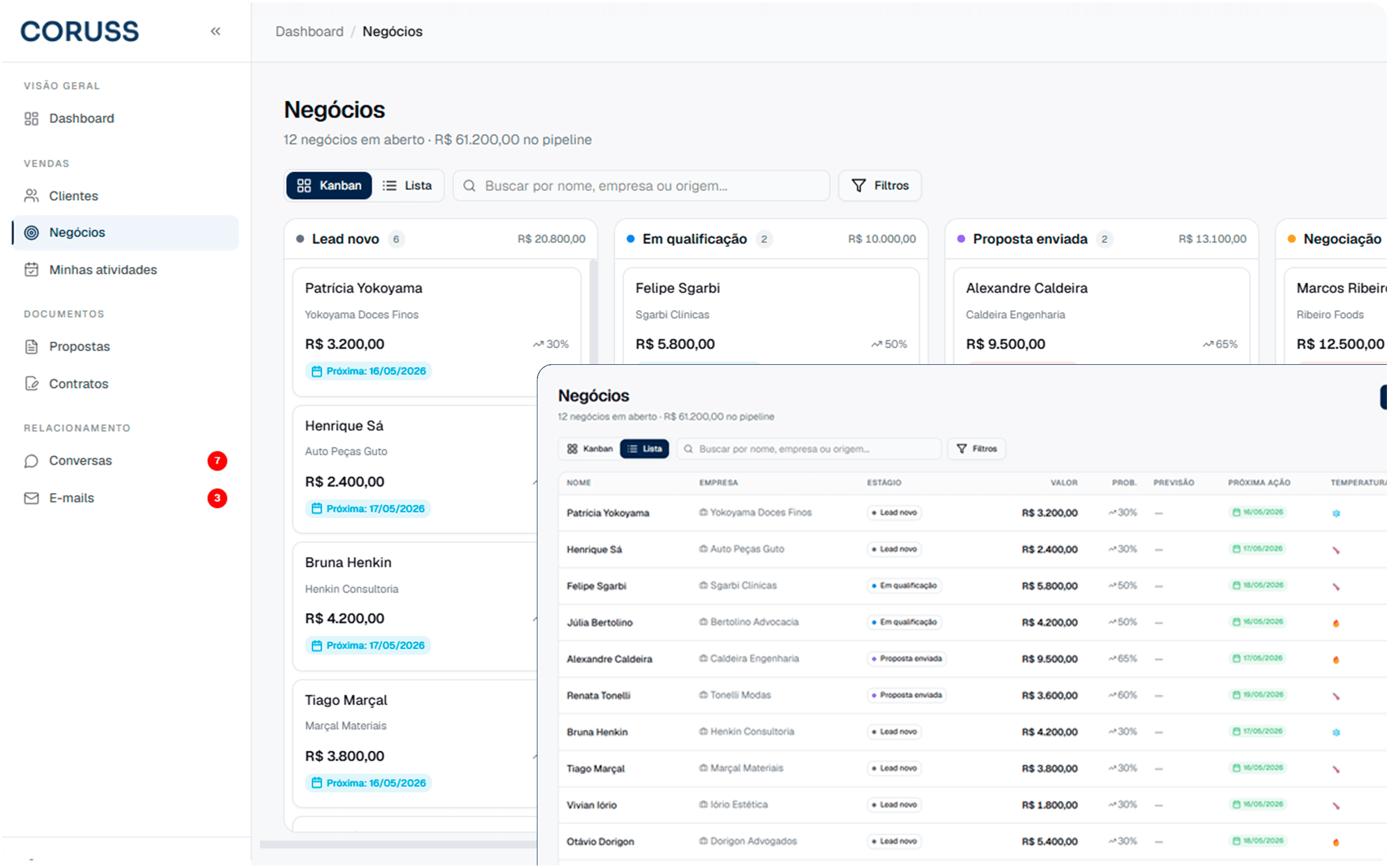The height and width of the screenshot is (868, 1389).
Task: Open the Henrique Sá kanban card
Action: click(x=414, y=470)
